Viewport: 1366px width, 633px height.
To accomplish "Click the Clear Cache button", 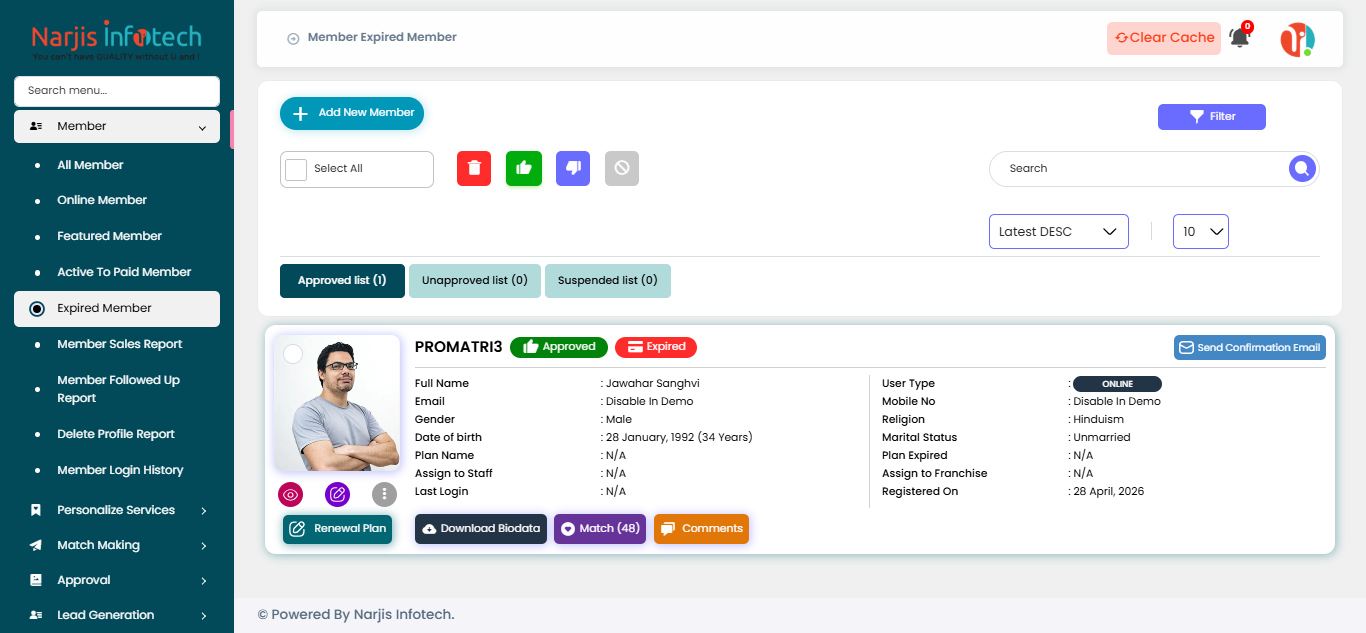I will [x=1164, y=38].
